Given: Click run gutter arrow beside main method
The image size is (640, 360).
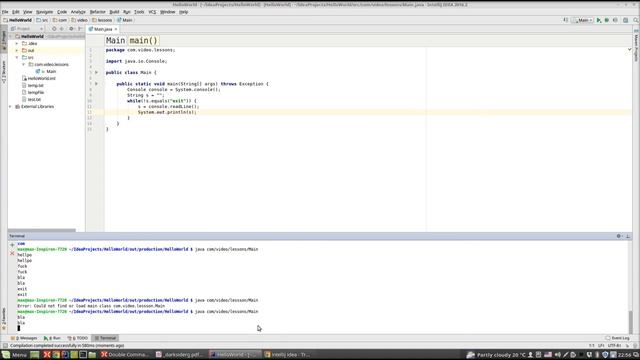Looking at the screenshot, I should [x=97, y=84].
